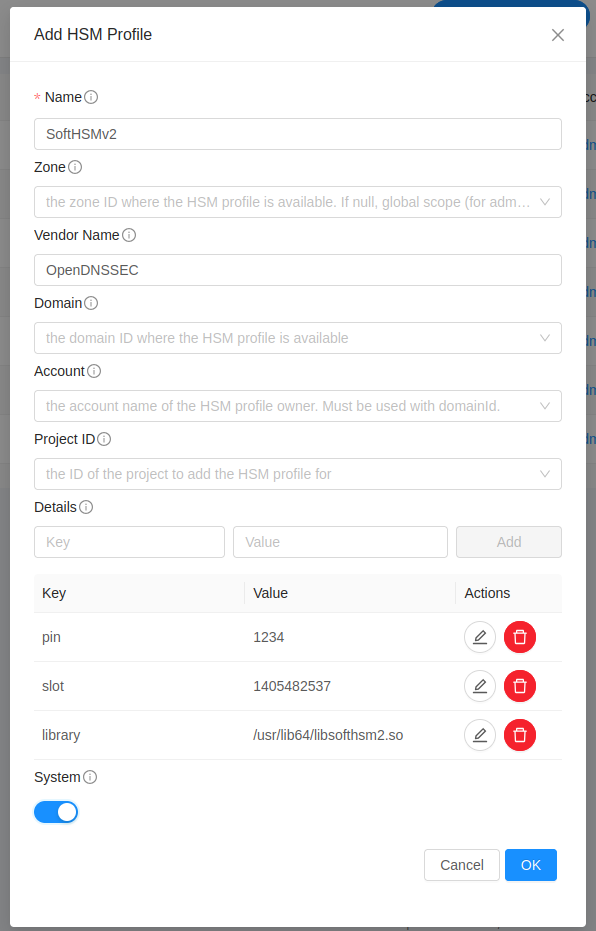
Task: Cancel the Add HSM Profile dialog
Action: click(461, 864)
